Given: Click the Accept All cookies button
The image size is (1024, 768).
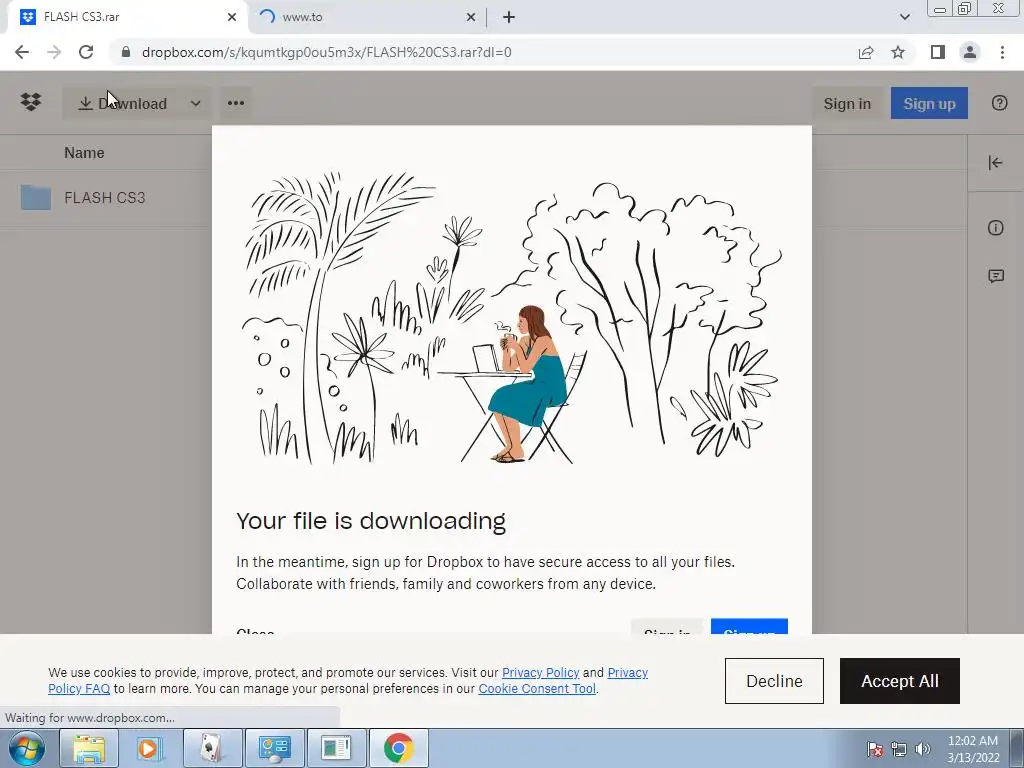Looking at the screenshot, I should 899,681.
